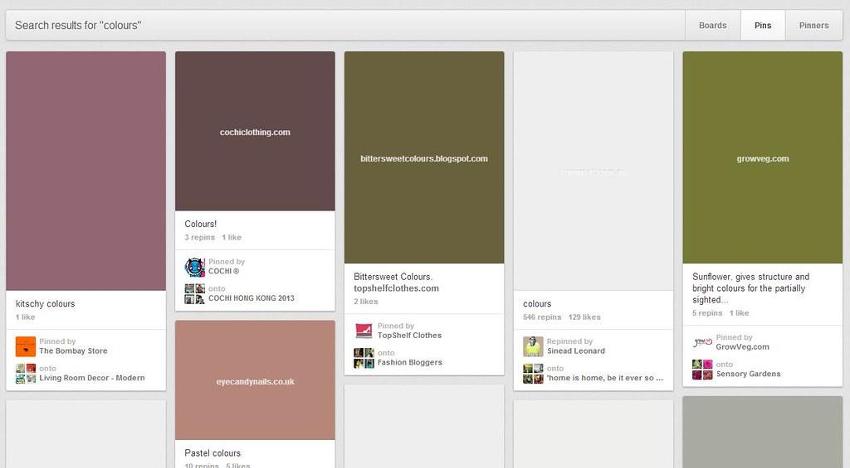Open the Pinners tab

(814, 25)
